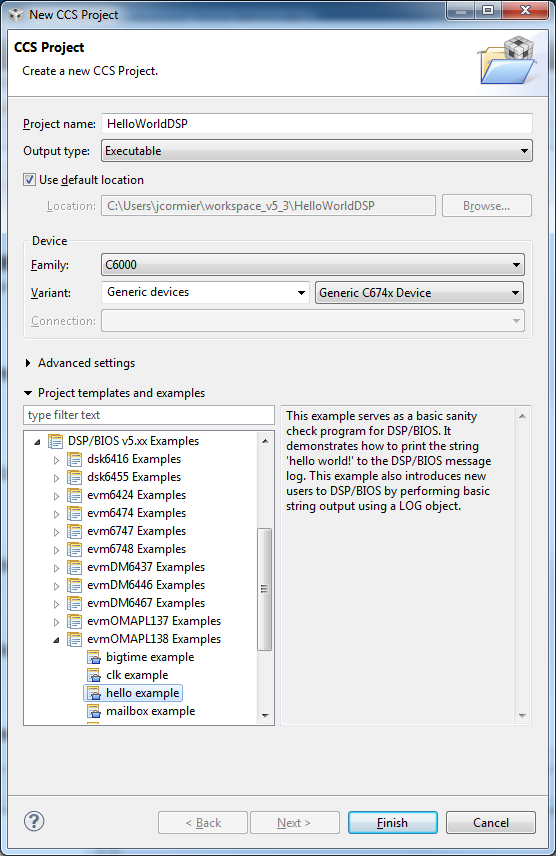This screenshot has width=556, height=856.
Task: Click the DSP/BIOS v5.xx Examples folder icon
Action: tap(56, 441)
